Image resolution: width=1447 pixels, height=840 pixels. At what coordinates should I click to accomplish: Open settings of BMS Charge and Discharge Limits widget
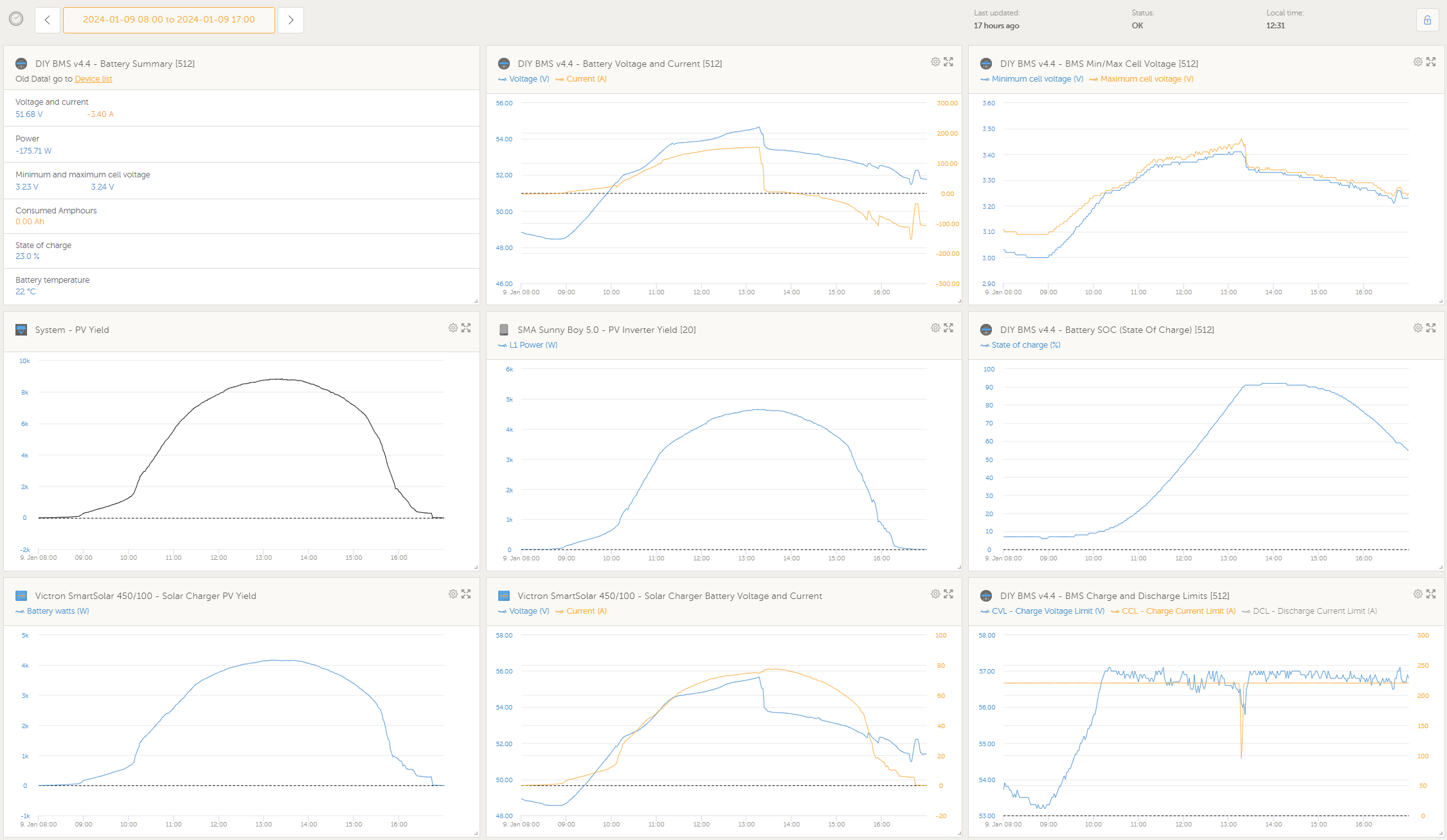tap(1417, 594)
